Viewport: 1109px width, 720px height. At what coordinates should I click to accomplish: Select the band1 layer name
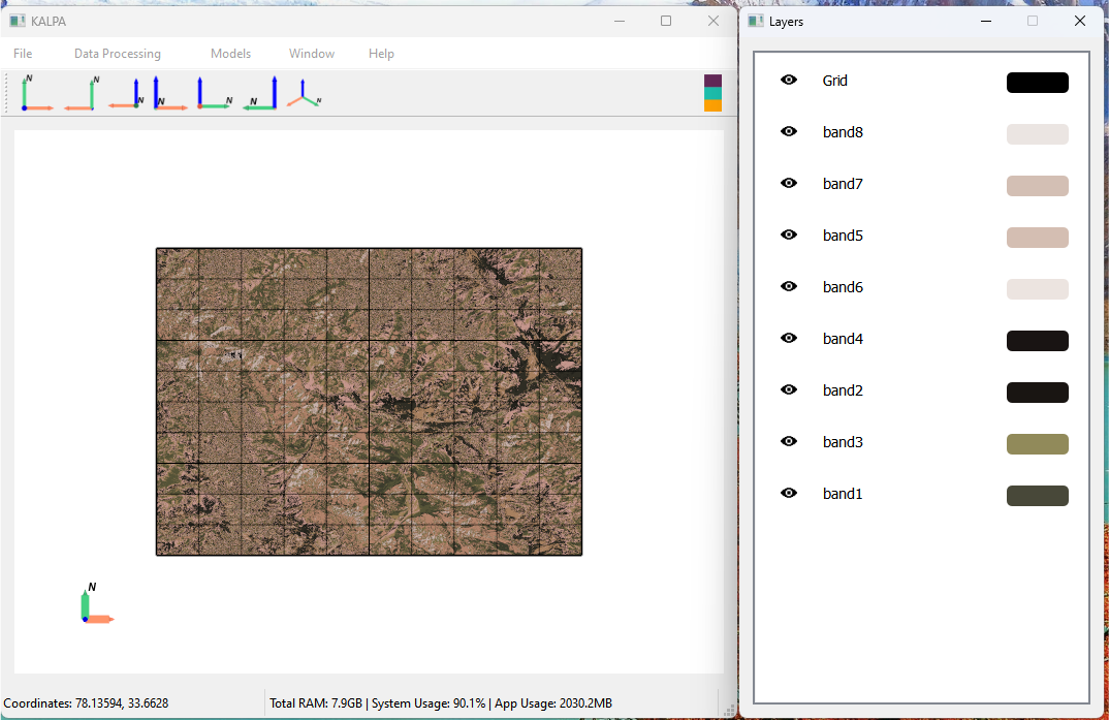[x=842, y=494]
